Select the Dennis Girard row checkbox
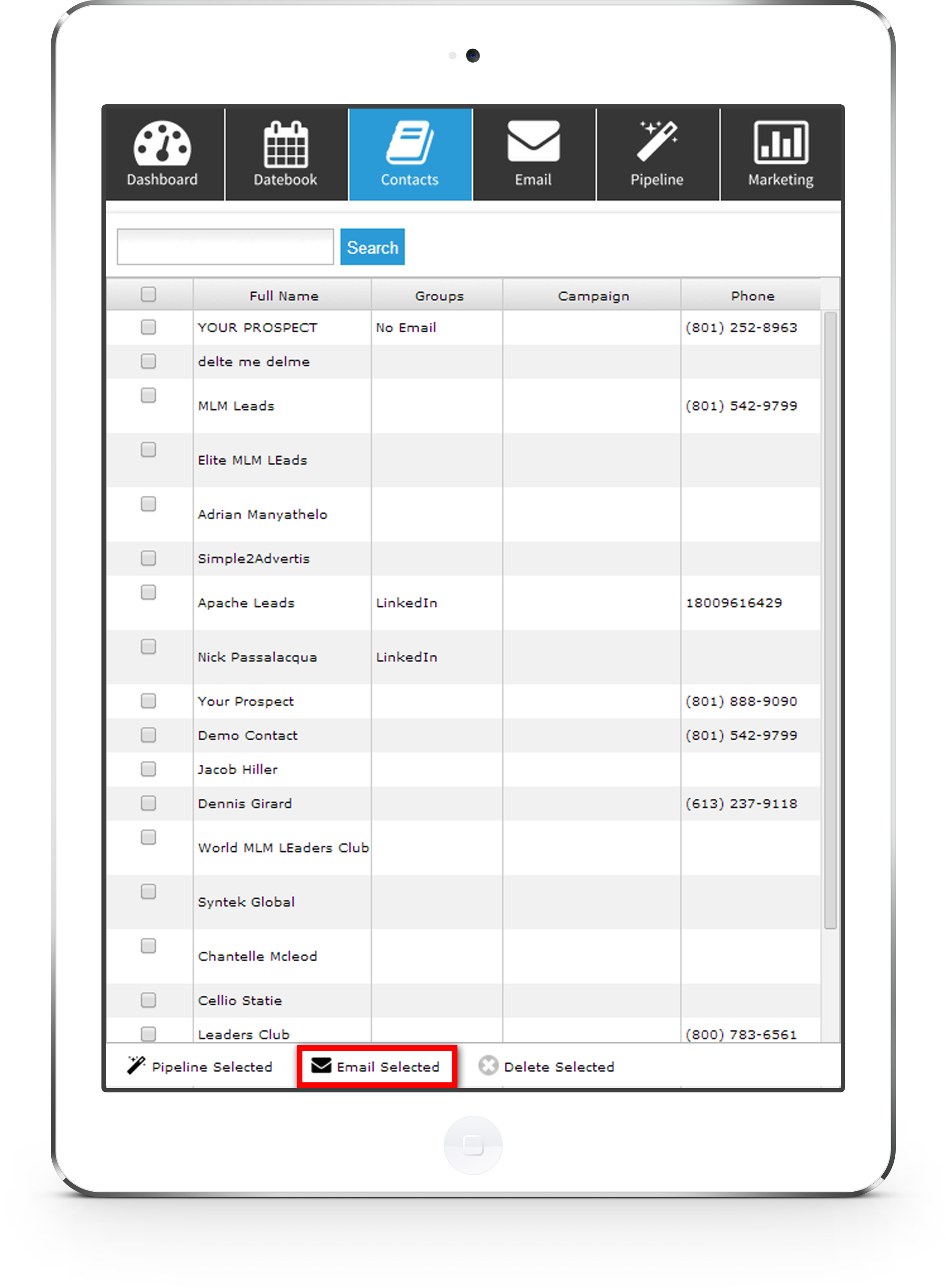This screenshot has width=946, height=1288. coord(148,803)
